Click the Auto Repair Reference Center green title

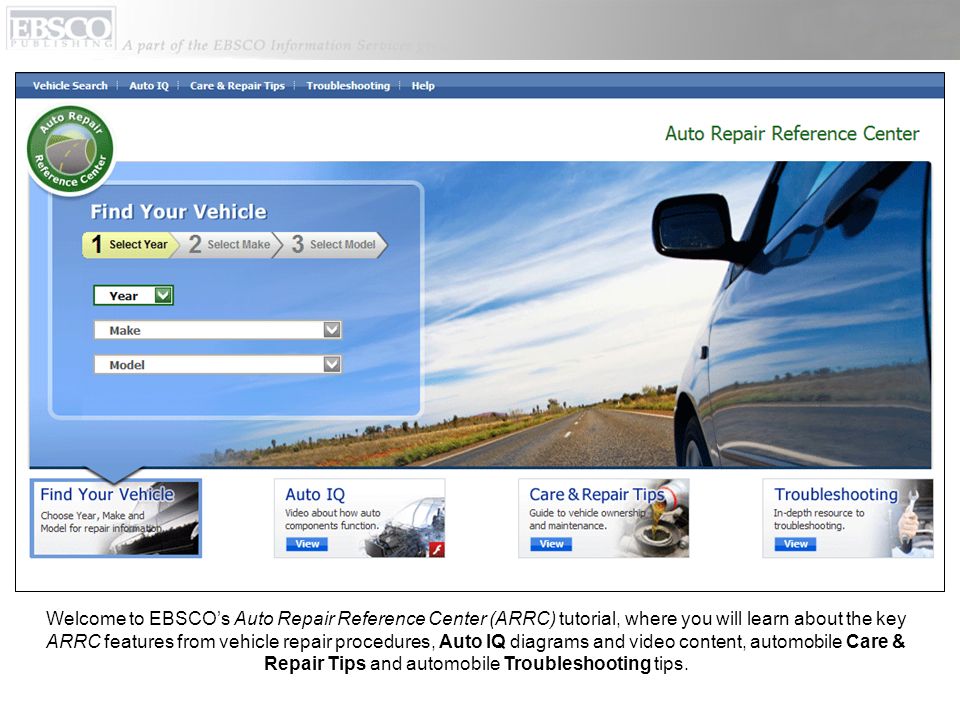(792, 133)
